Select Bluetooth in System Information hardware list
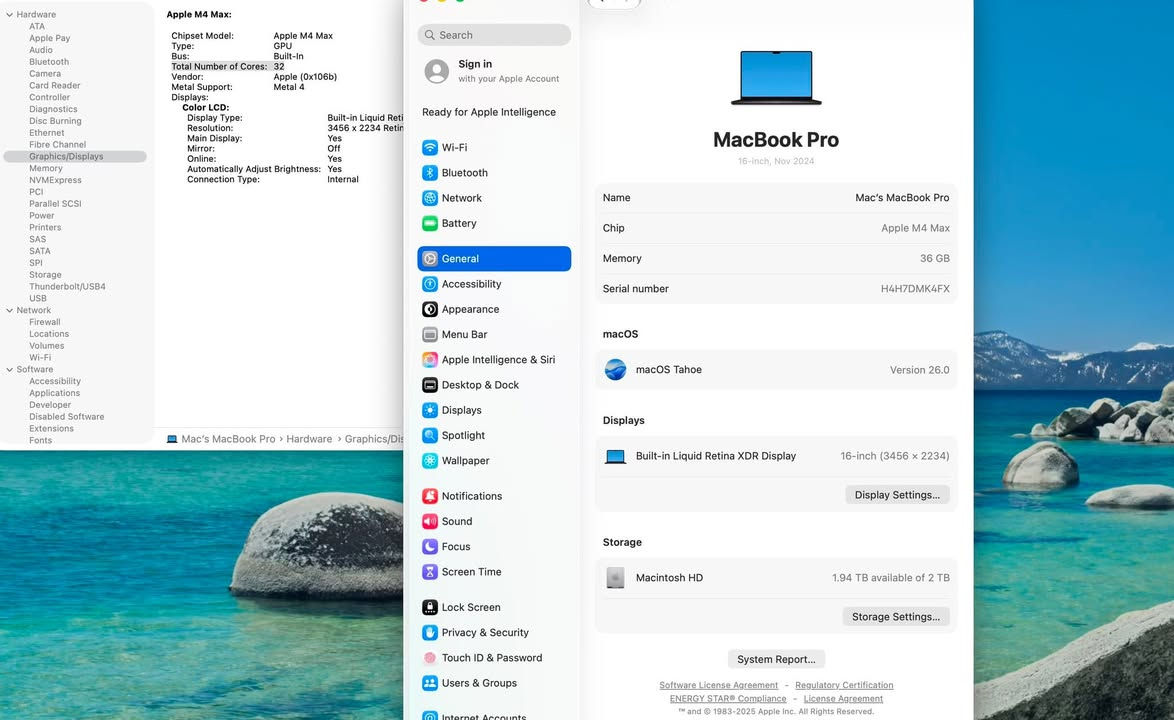Viewport: 1174px width, 720px height. 49,62
